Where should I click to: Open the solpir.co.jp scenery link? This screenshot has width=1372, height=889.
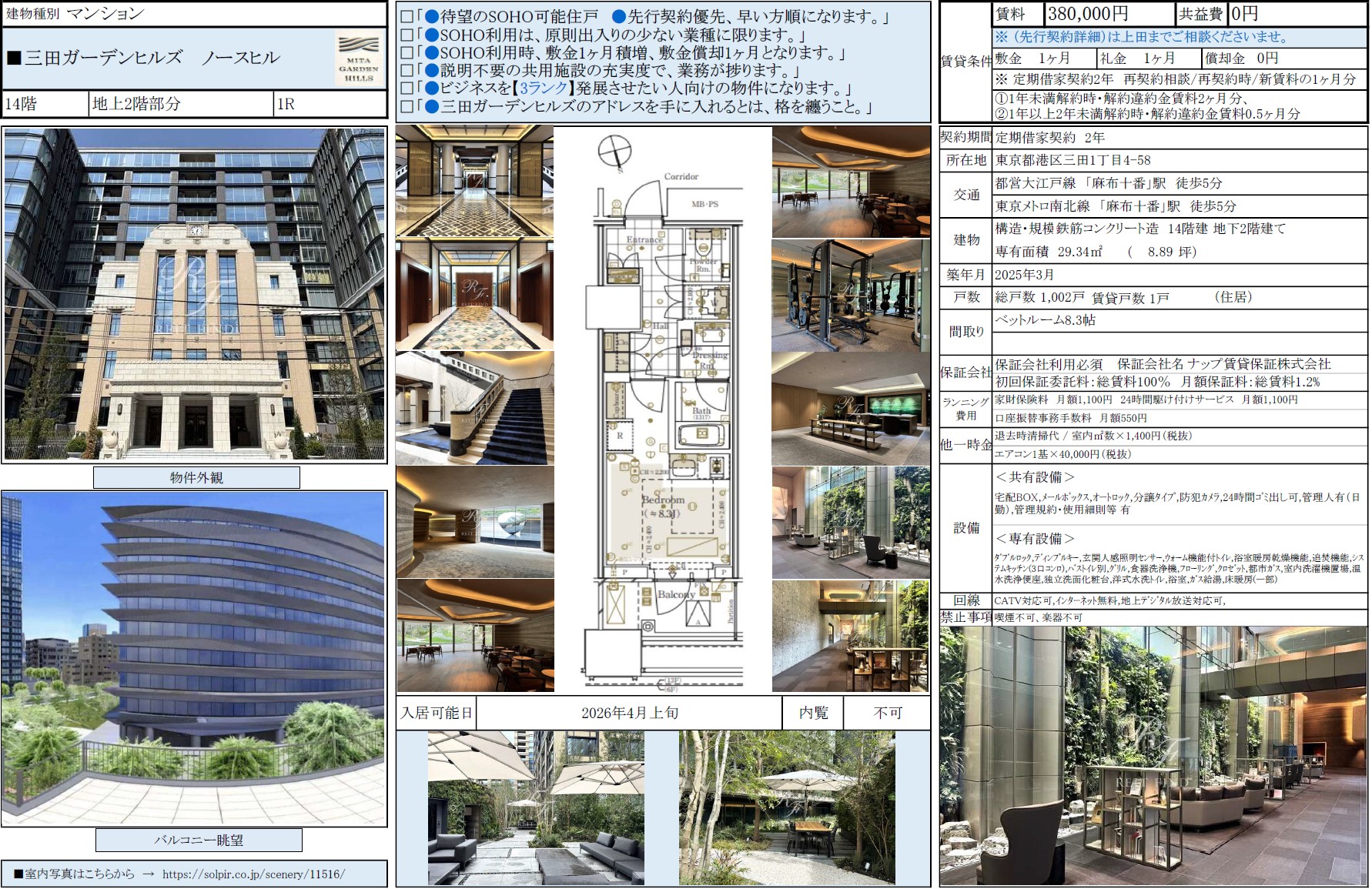(x=253, y=874)
